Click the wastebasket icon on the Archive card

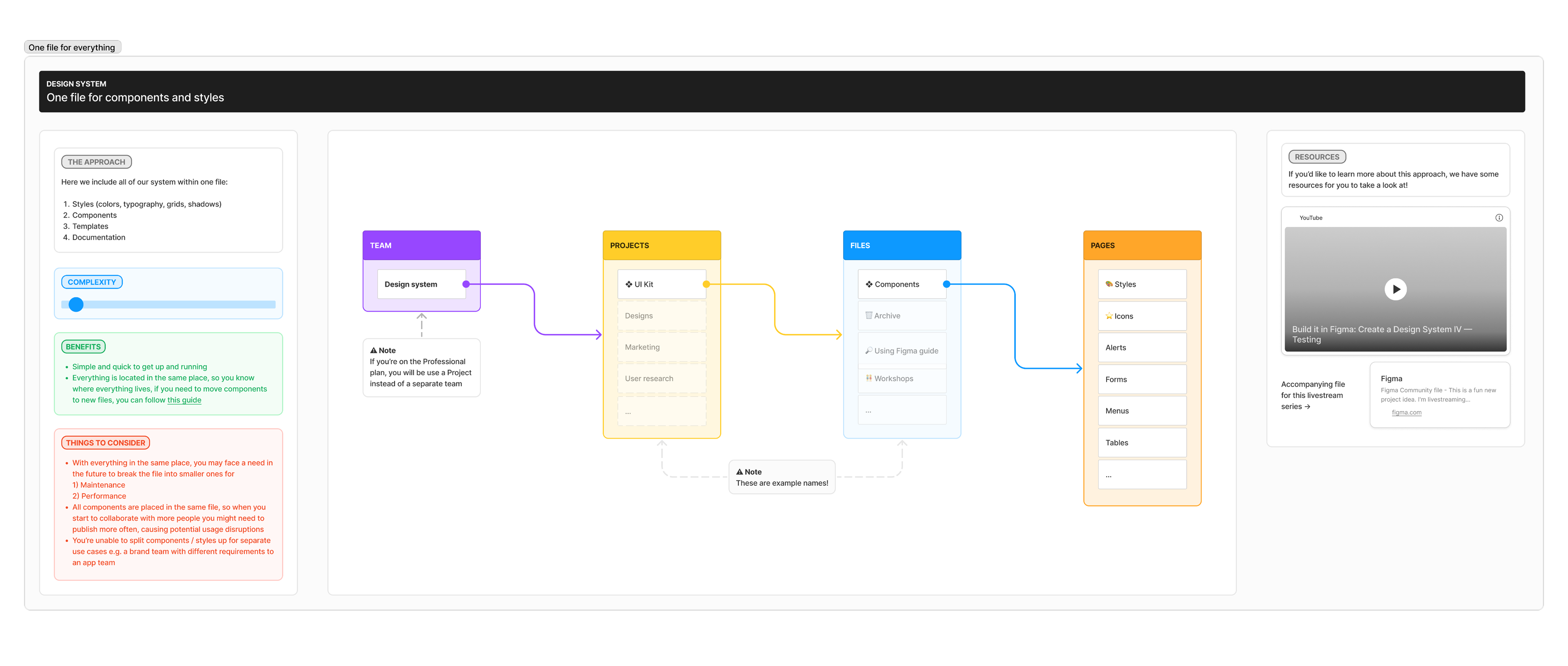pyautogui.click(x=869, y=315)
